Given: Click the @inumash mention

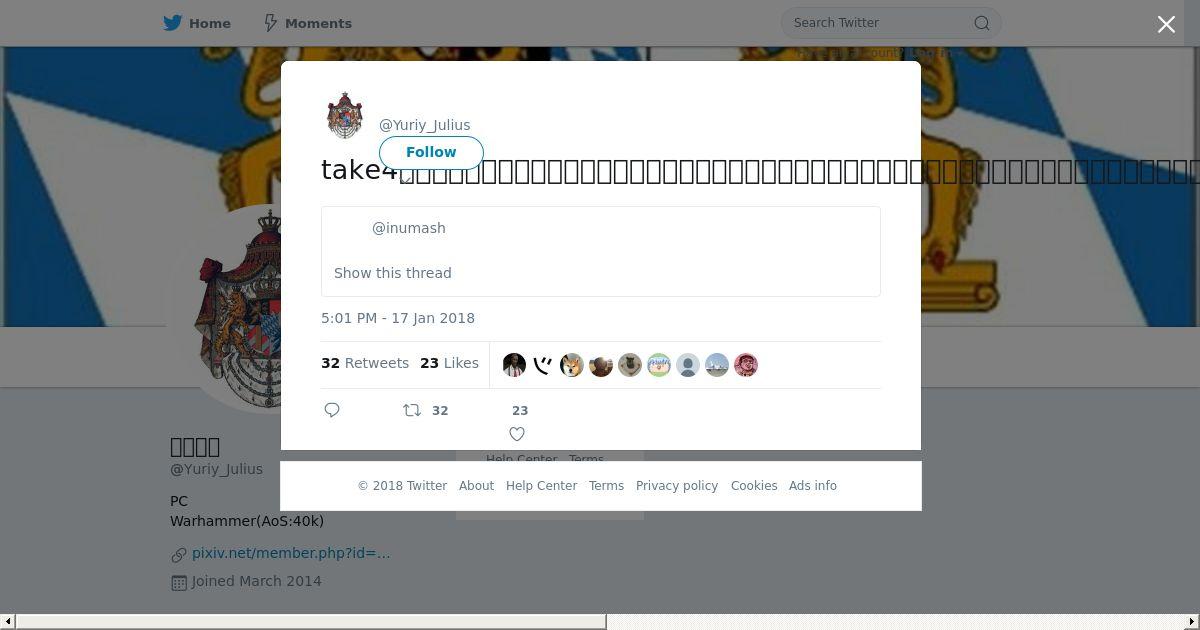Looking at the screenshot, I should 409,228.
